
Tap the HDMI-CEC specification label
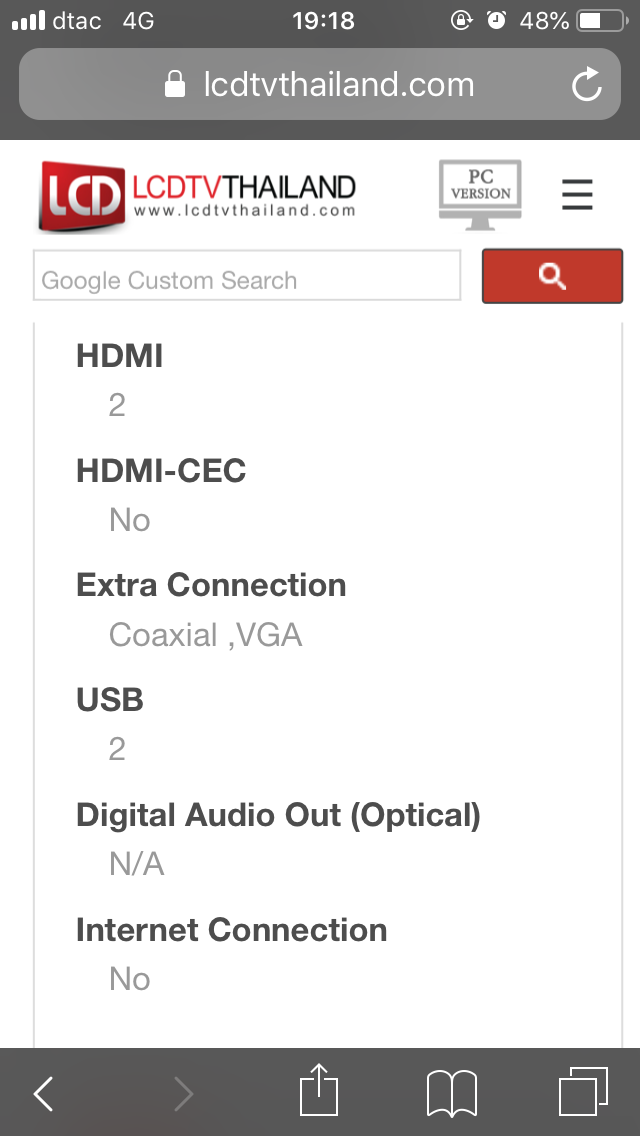[161, 470]
